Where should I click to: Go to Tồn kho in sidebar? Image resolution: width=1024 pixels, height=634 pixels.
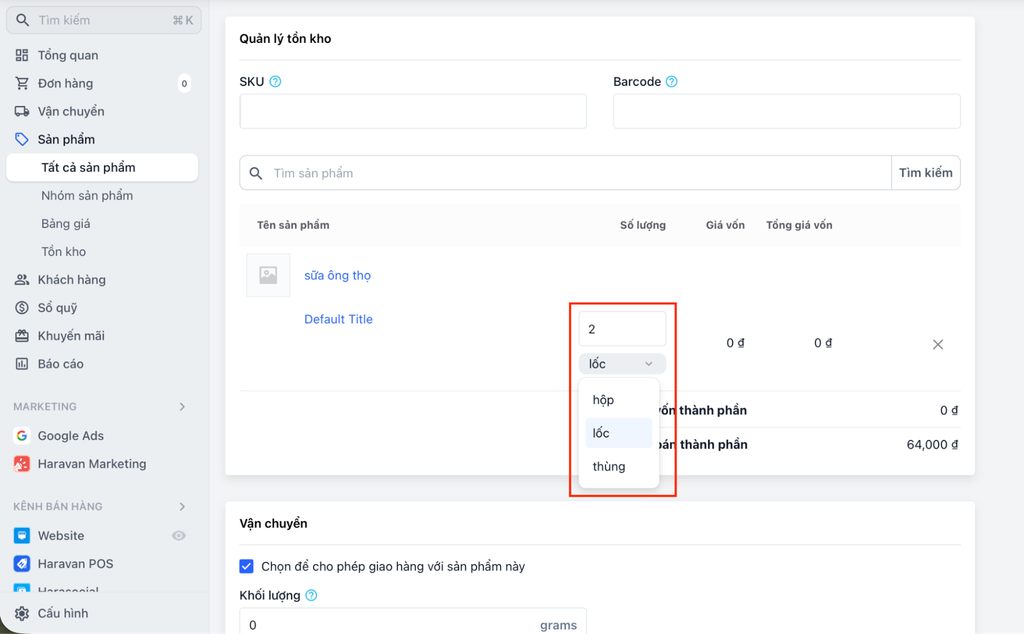click(x=64, y=252)
